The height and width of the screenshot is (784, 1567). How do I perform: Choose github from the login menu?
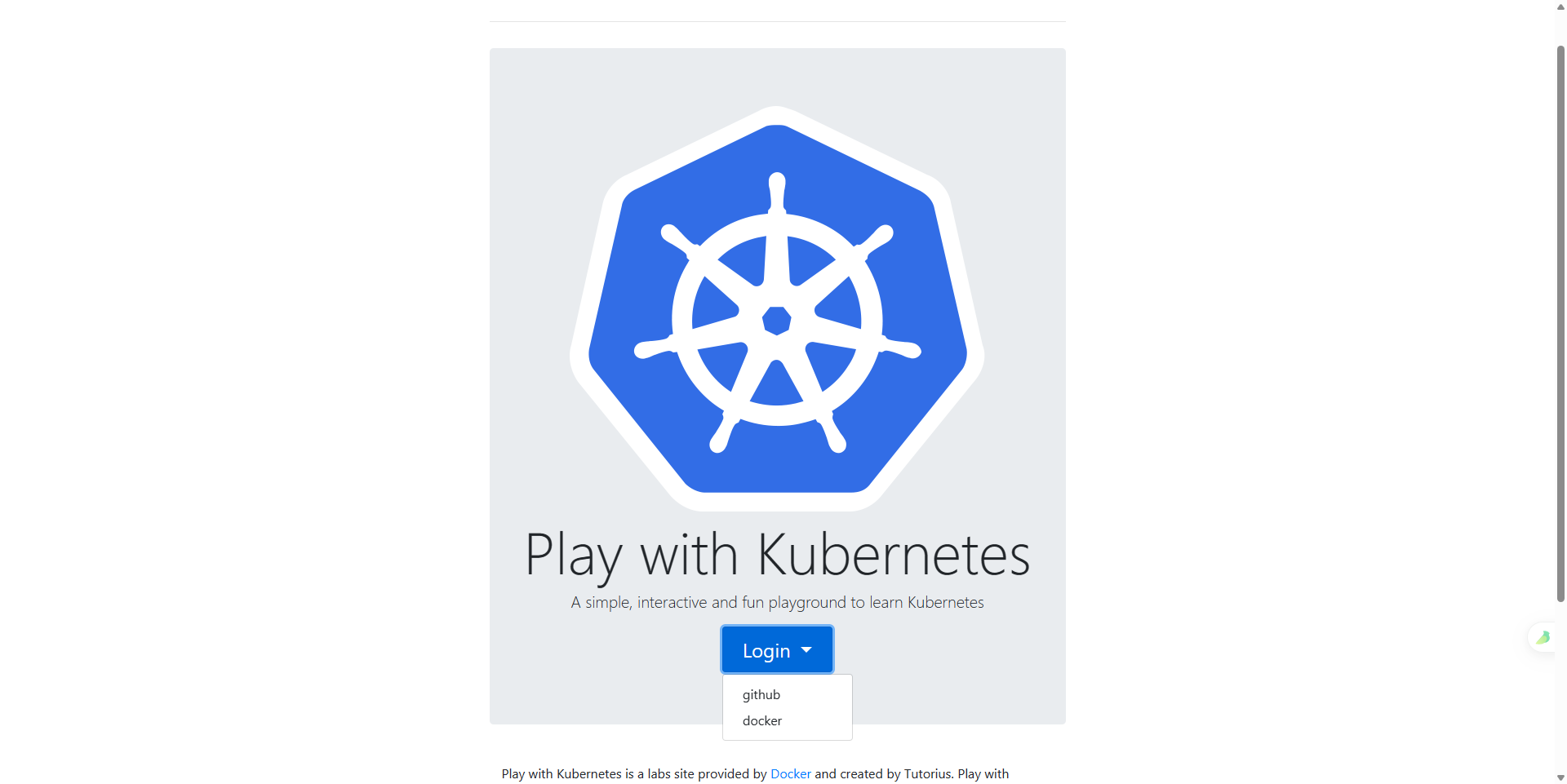tap(787, 694)
